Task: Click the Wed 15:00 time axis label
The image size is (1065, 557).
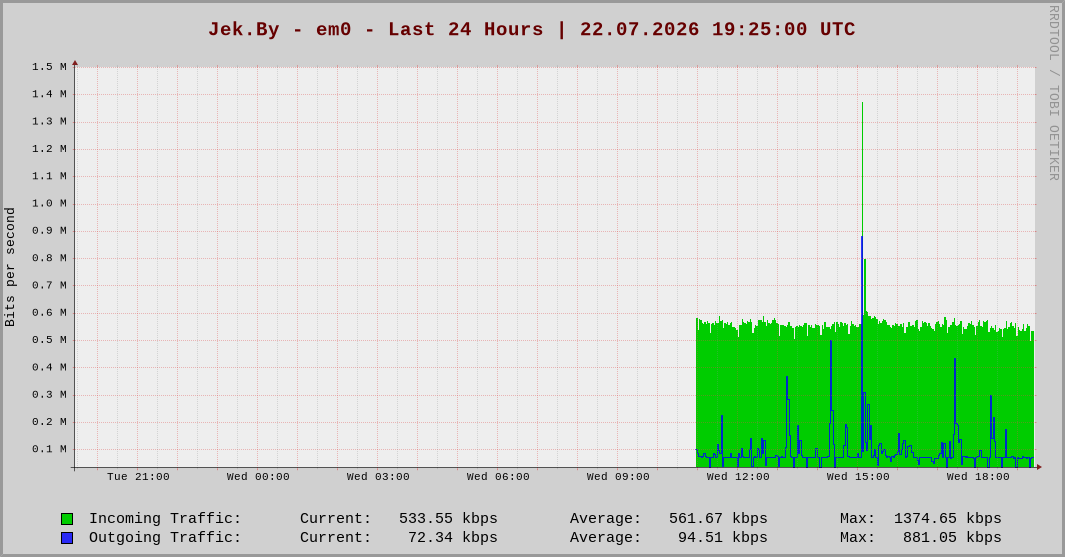Action: [x=858, y=477]
